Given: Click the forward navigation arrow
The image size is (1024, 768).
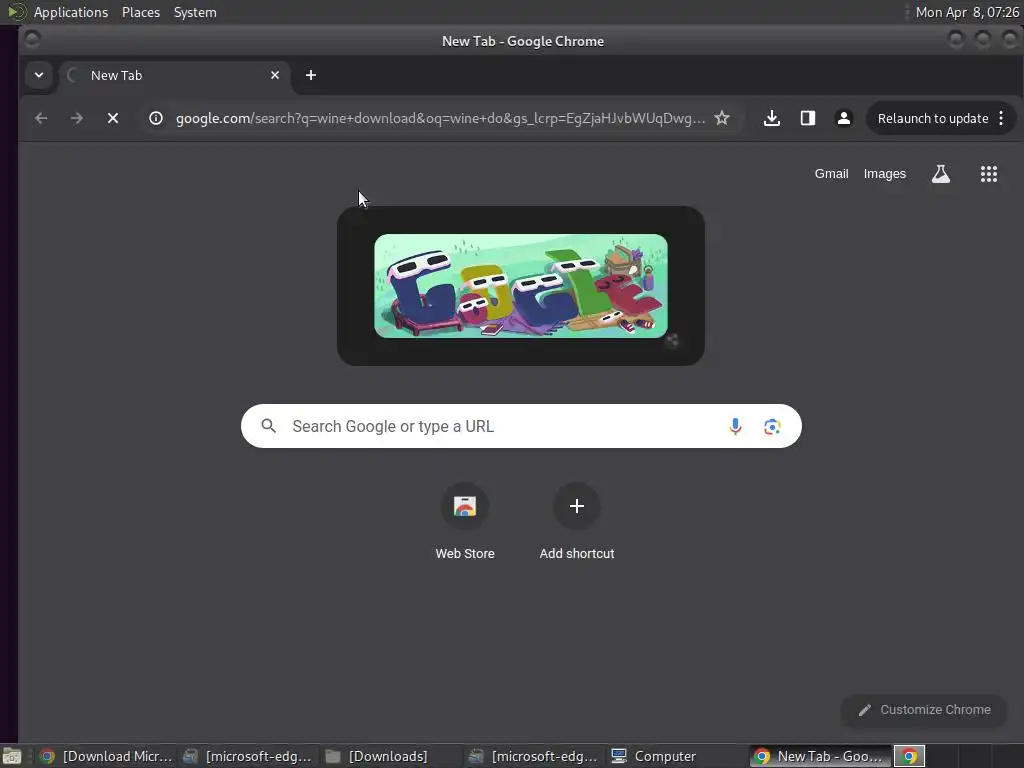Looking at the screenshot, I should [76, 118].
